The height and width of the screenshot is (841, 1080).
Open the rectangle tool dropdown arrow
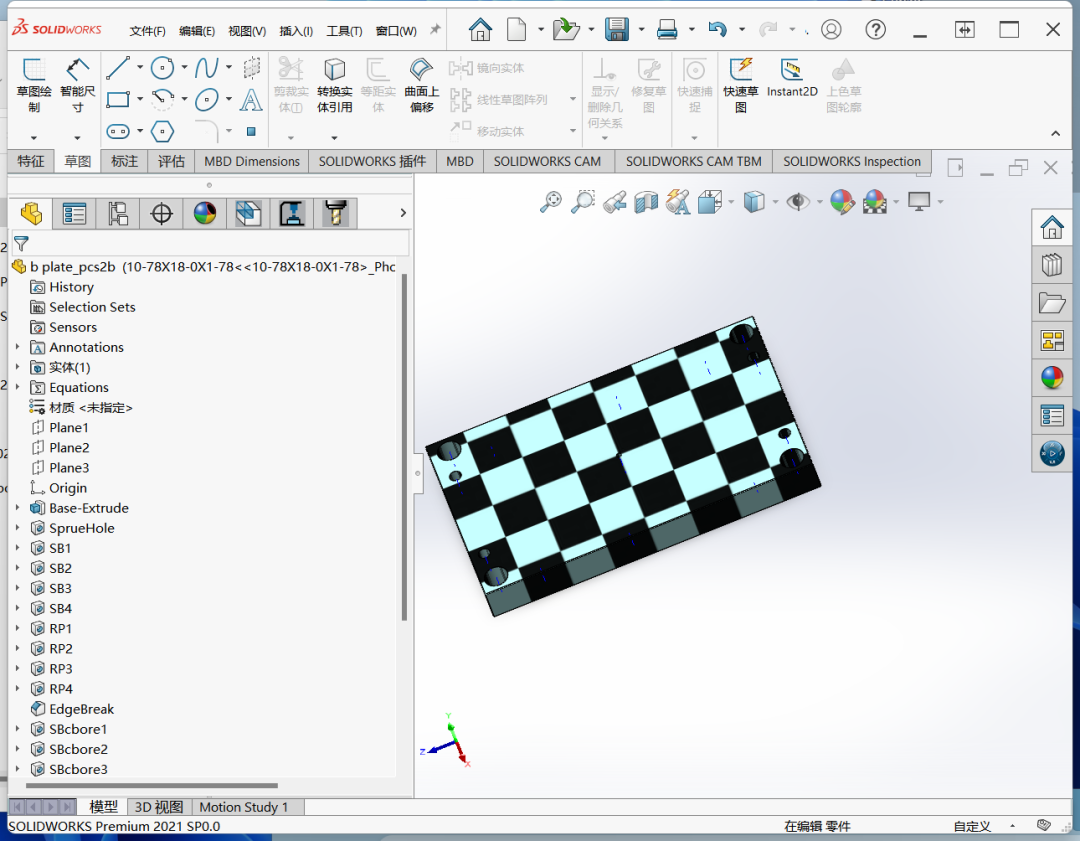pyautogui.click(x=140, y=100)
